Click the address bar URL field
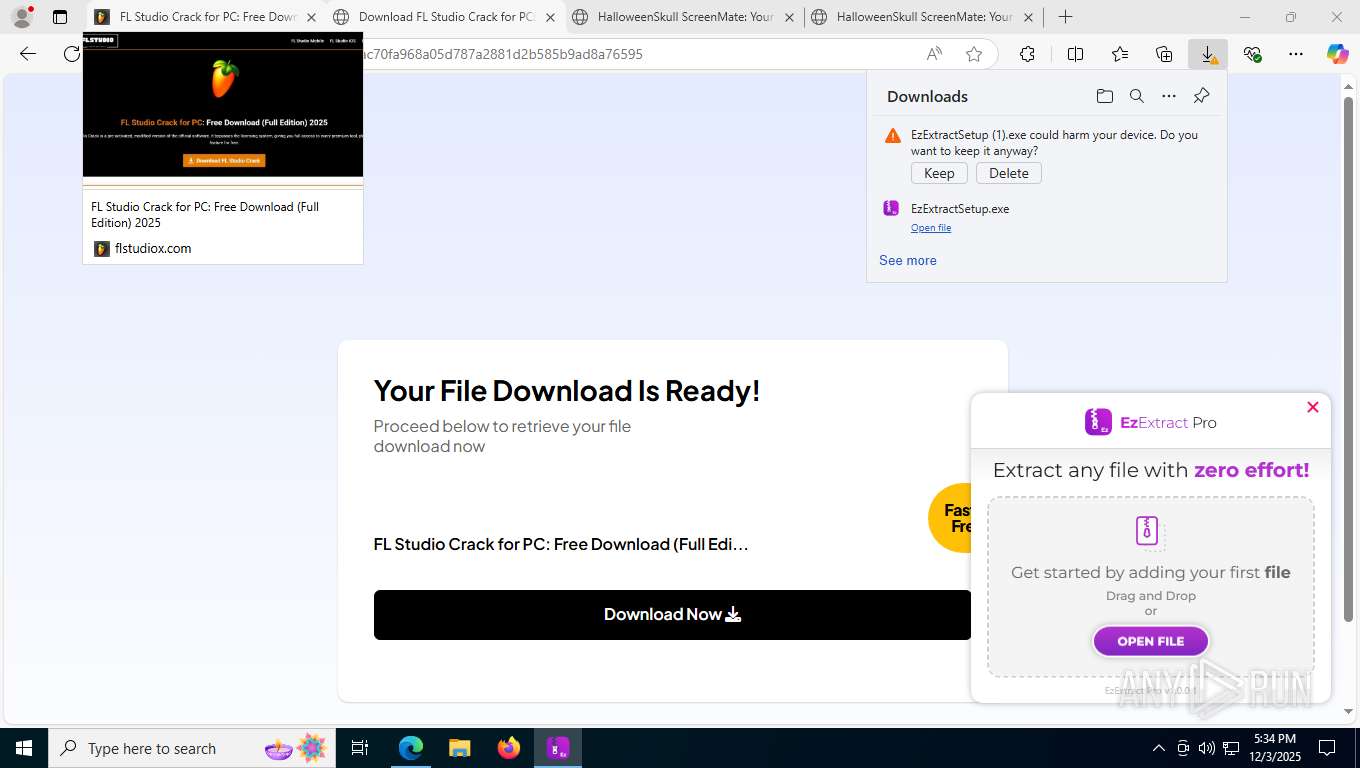The height and width of the screenshot is (768, 1360). pyautogui.click(x=640, y=54)
